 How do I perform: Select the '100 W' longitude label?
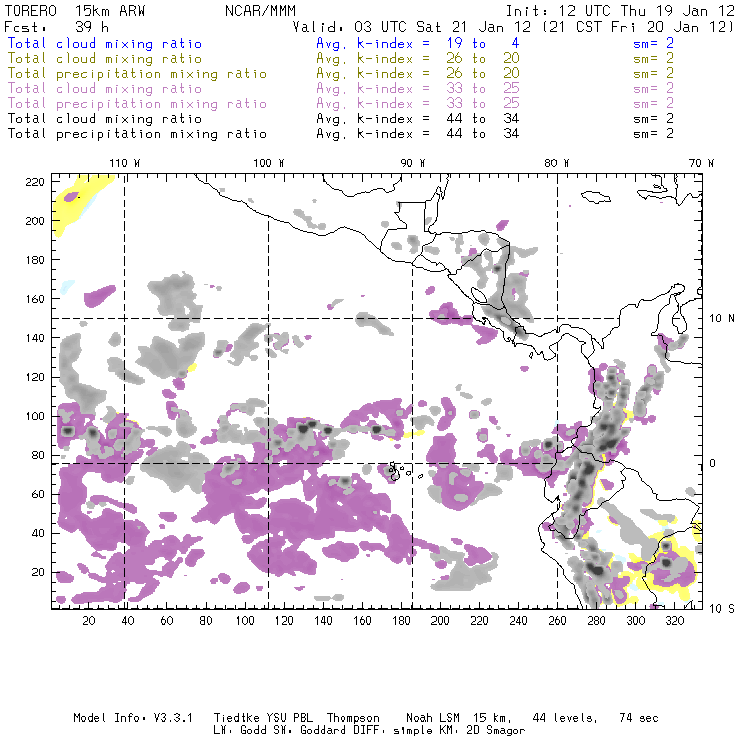pos(269,163)
